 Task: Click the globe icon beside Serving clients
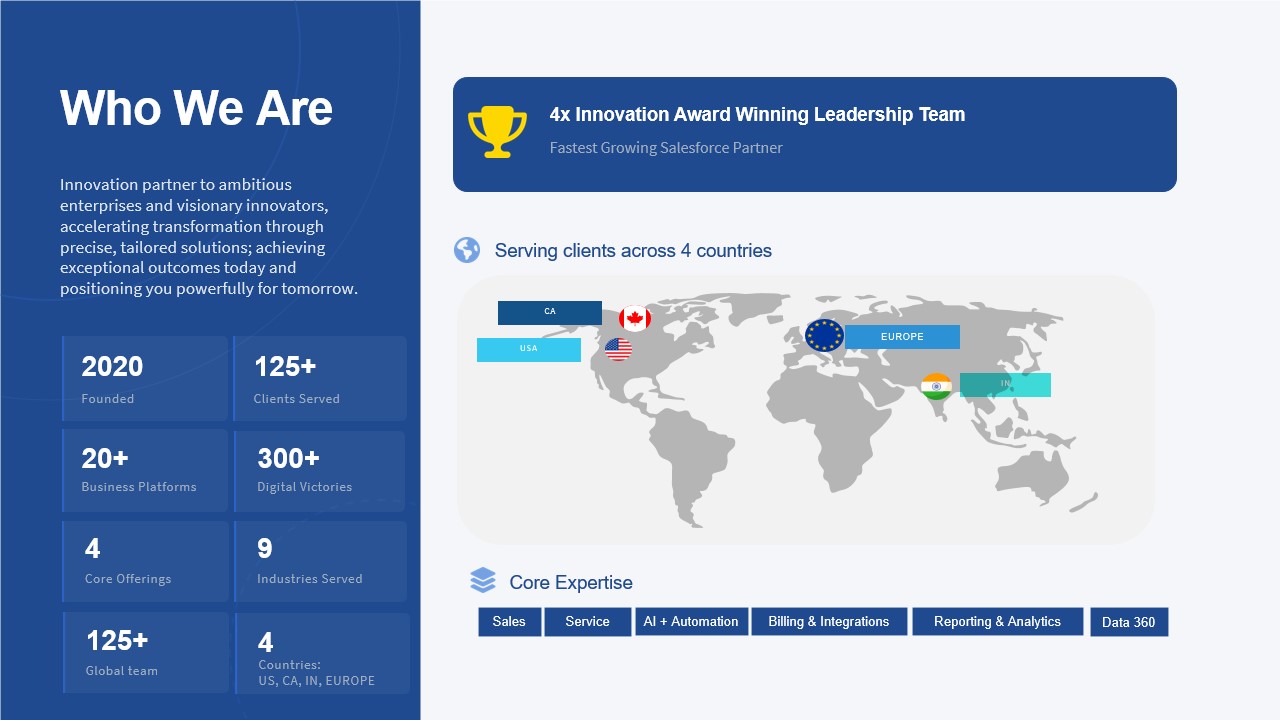pyautogui.click(x=467, y=250)
